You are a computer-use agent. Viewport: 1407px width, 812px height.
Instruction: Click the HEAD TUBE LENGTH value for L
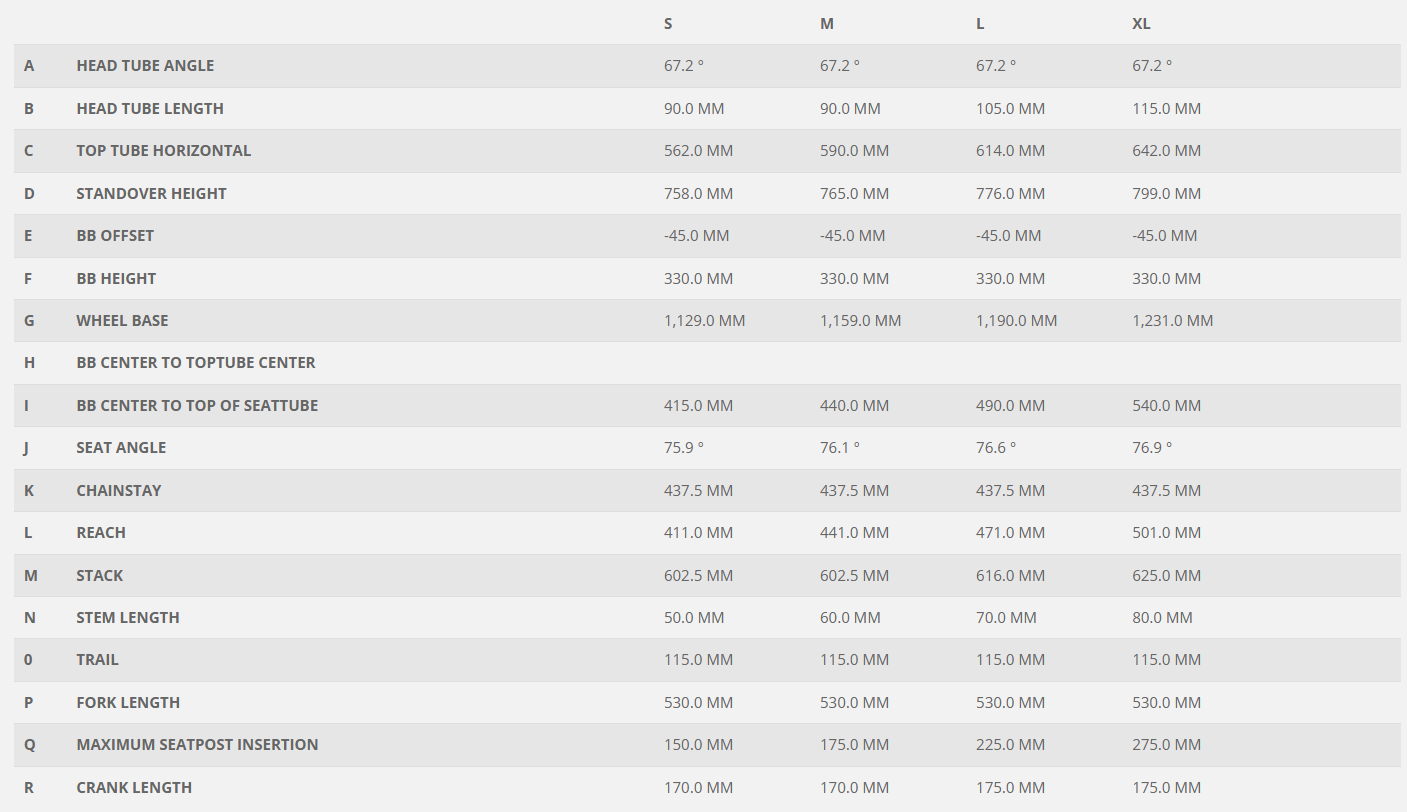pyautogui.click(x=1010, y=109)
